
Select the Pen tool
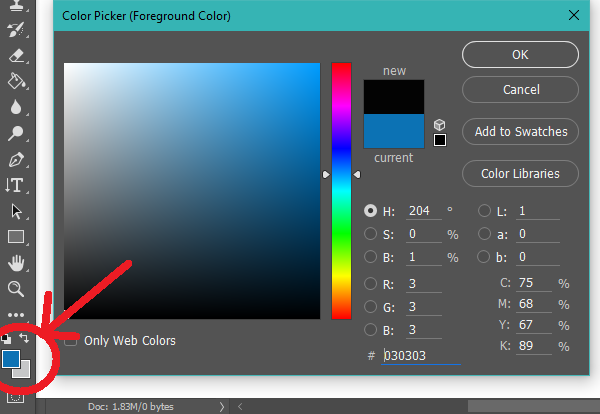pyautogui.click(x=16, y=159)
